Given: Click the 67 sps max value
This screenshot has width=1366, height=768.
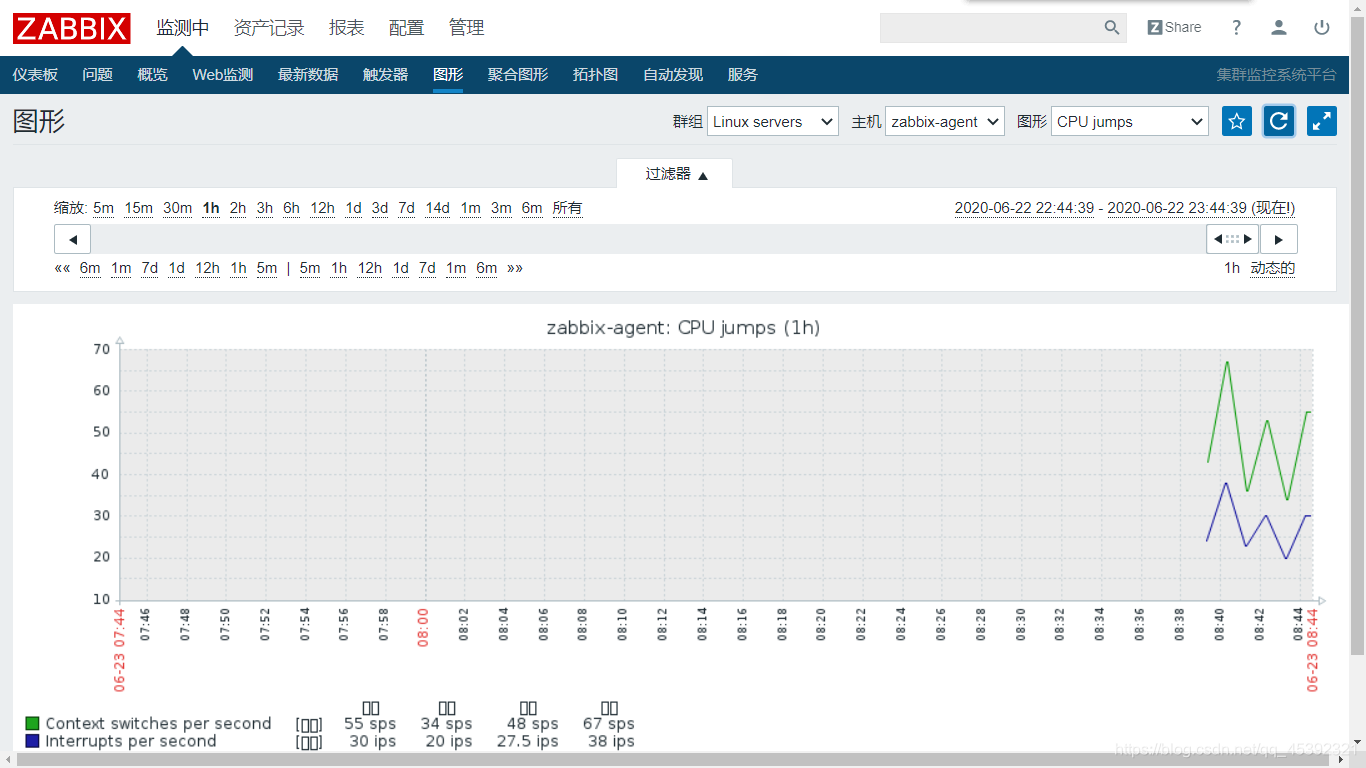Looking at the screenshot, I should [609, 723].
